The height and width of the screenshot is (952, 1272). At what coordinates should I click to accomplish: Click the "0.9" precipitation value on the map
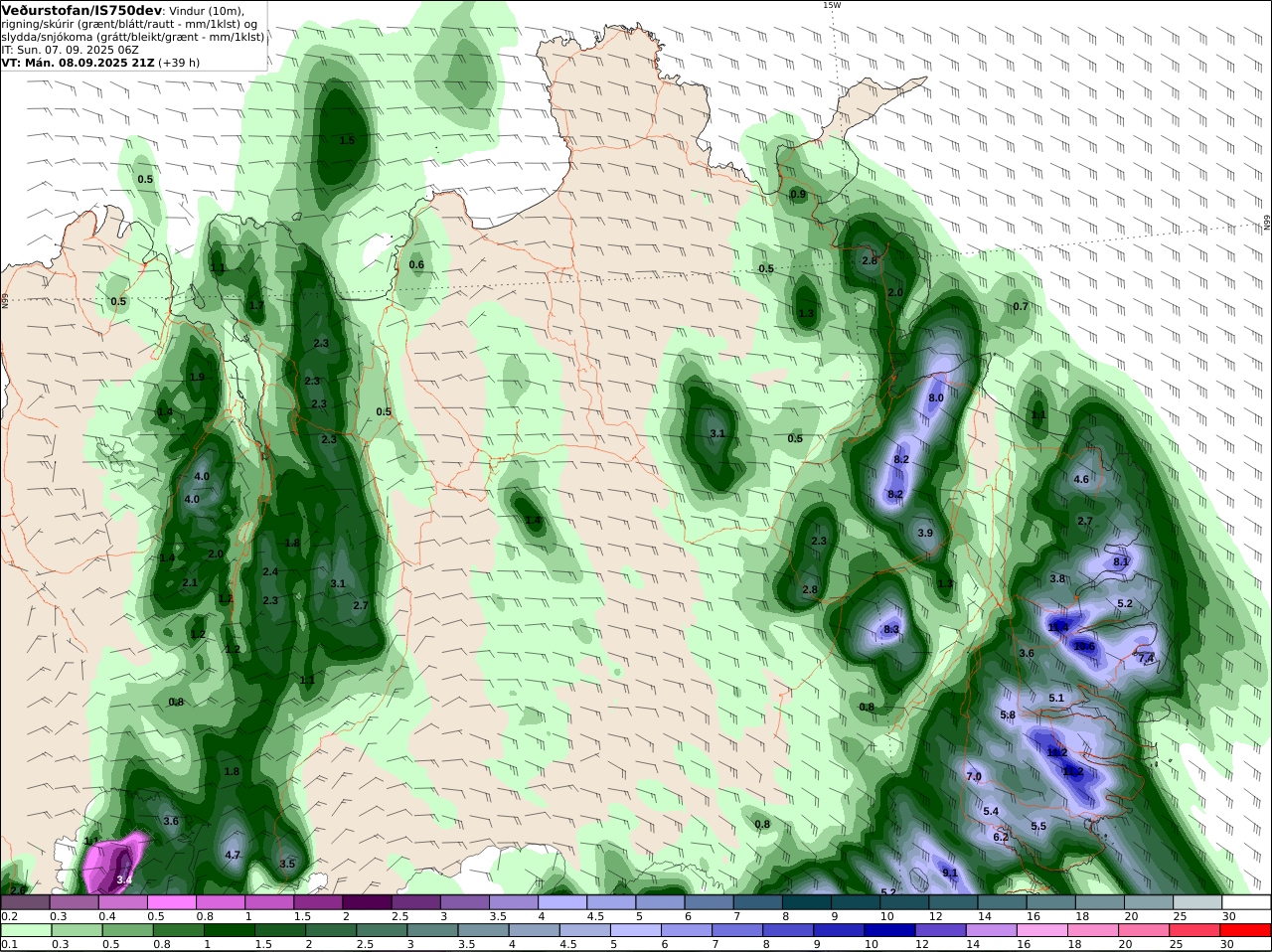tap(798, 195)
